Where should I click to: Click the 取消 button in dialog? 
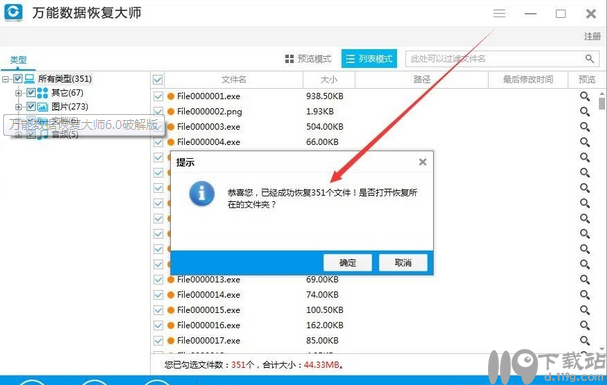tap(403, 263)
